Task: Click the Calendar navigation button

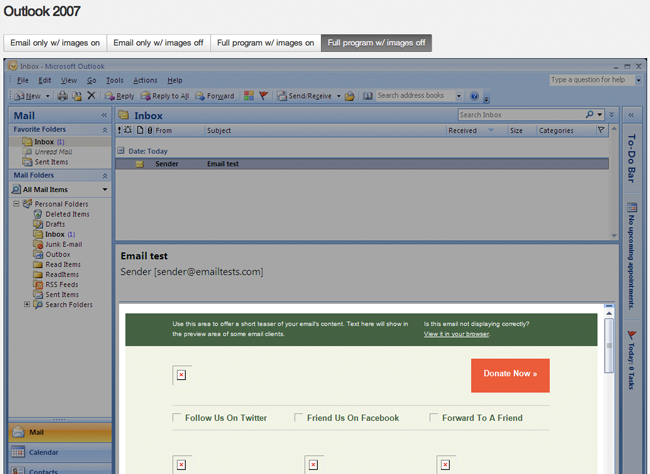Action: (60, 452)
